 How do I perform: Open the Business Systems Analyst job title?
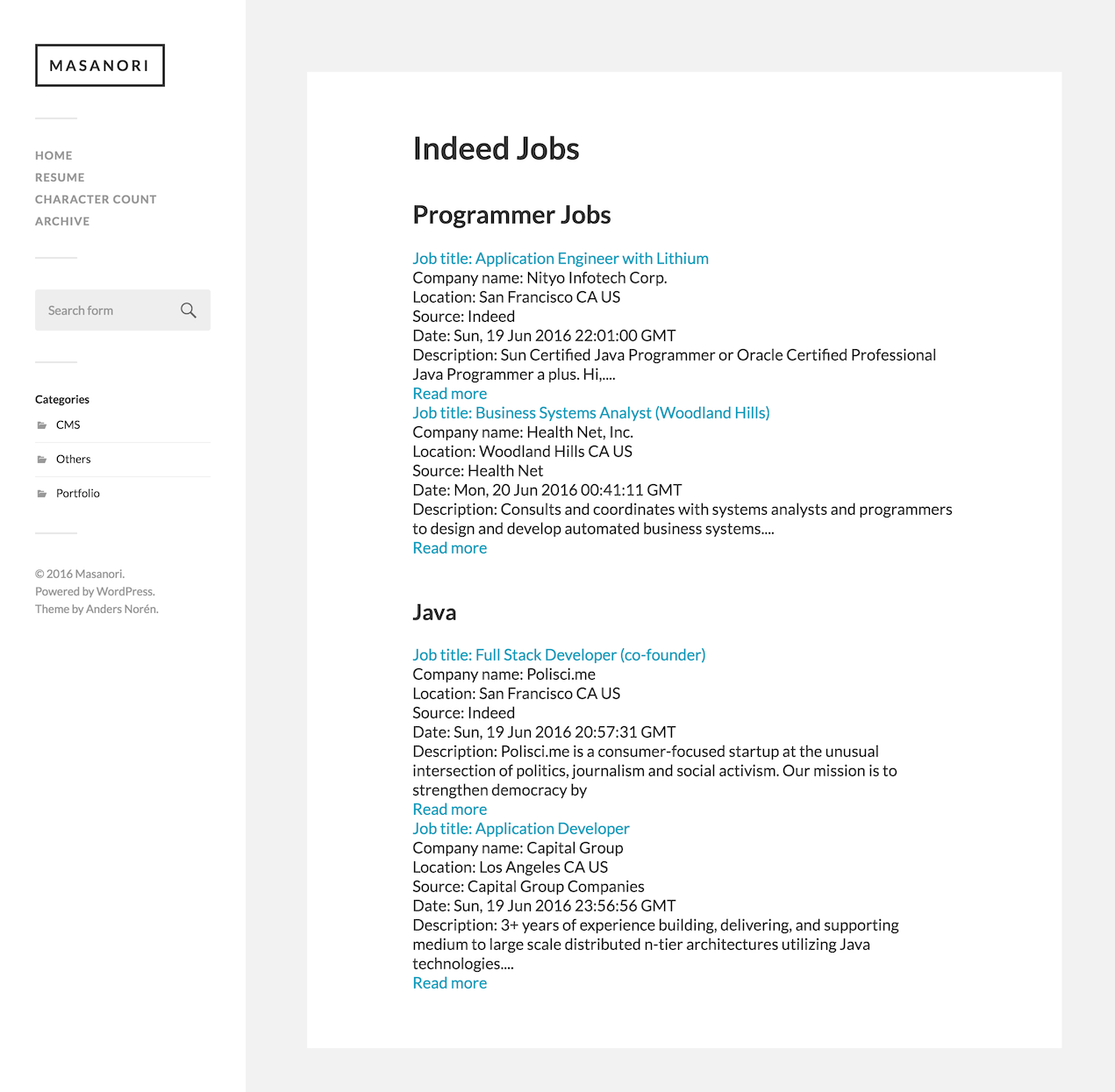590,412
